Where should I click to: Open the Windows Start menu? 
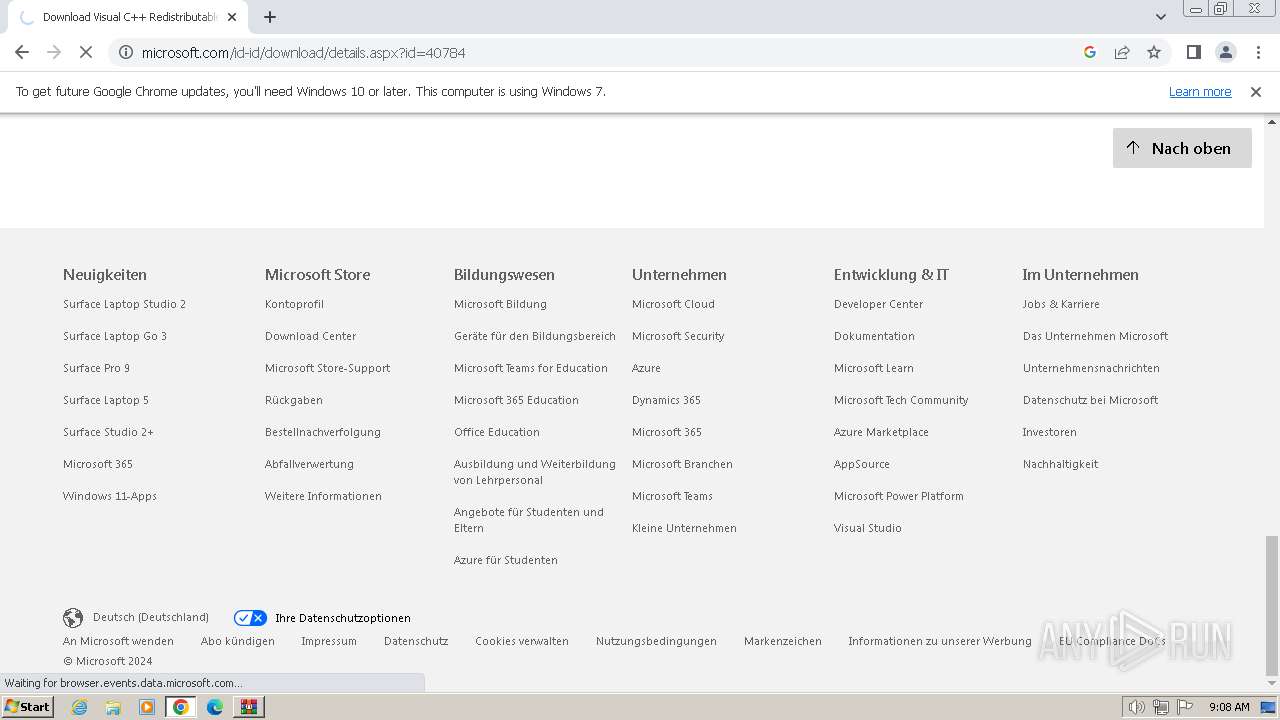point(27,707)
